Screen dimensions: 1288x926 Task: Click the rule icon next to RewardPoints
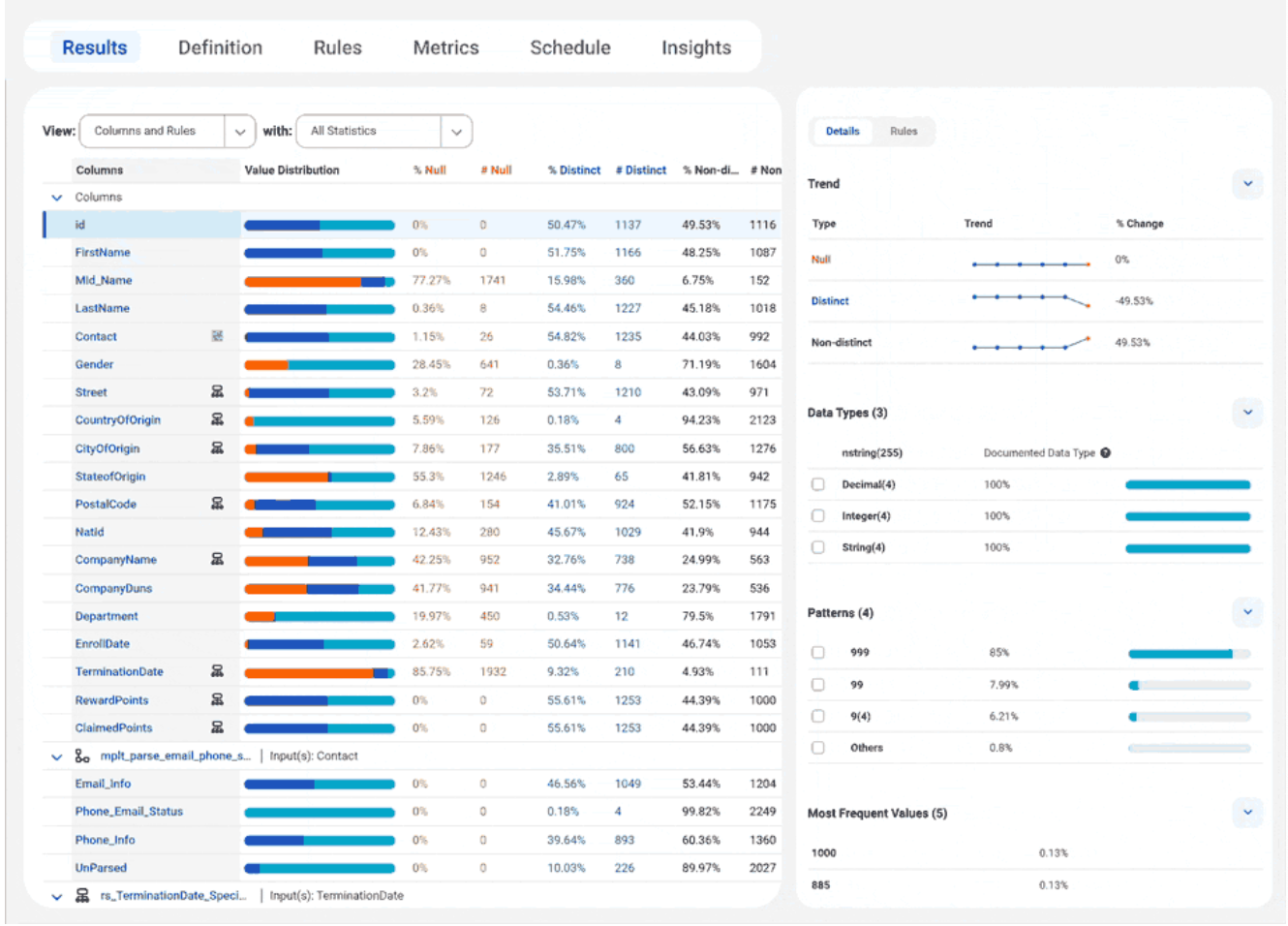217,699
